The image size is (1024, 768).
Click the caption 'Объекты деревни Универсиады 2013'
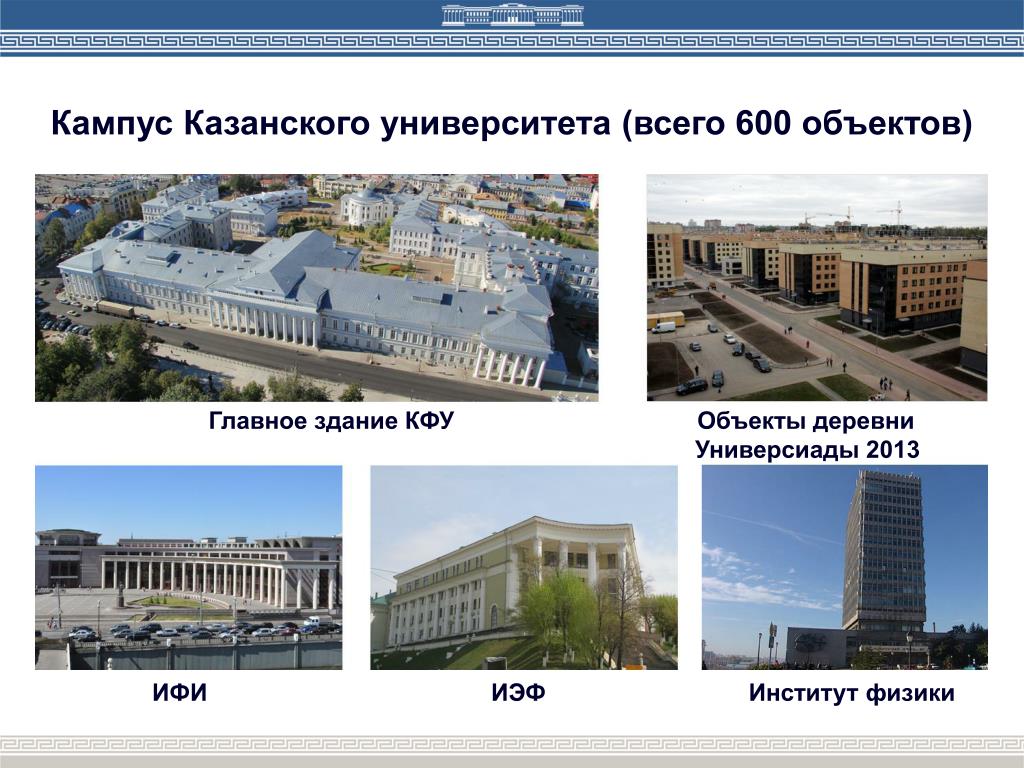coord(807,435)
